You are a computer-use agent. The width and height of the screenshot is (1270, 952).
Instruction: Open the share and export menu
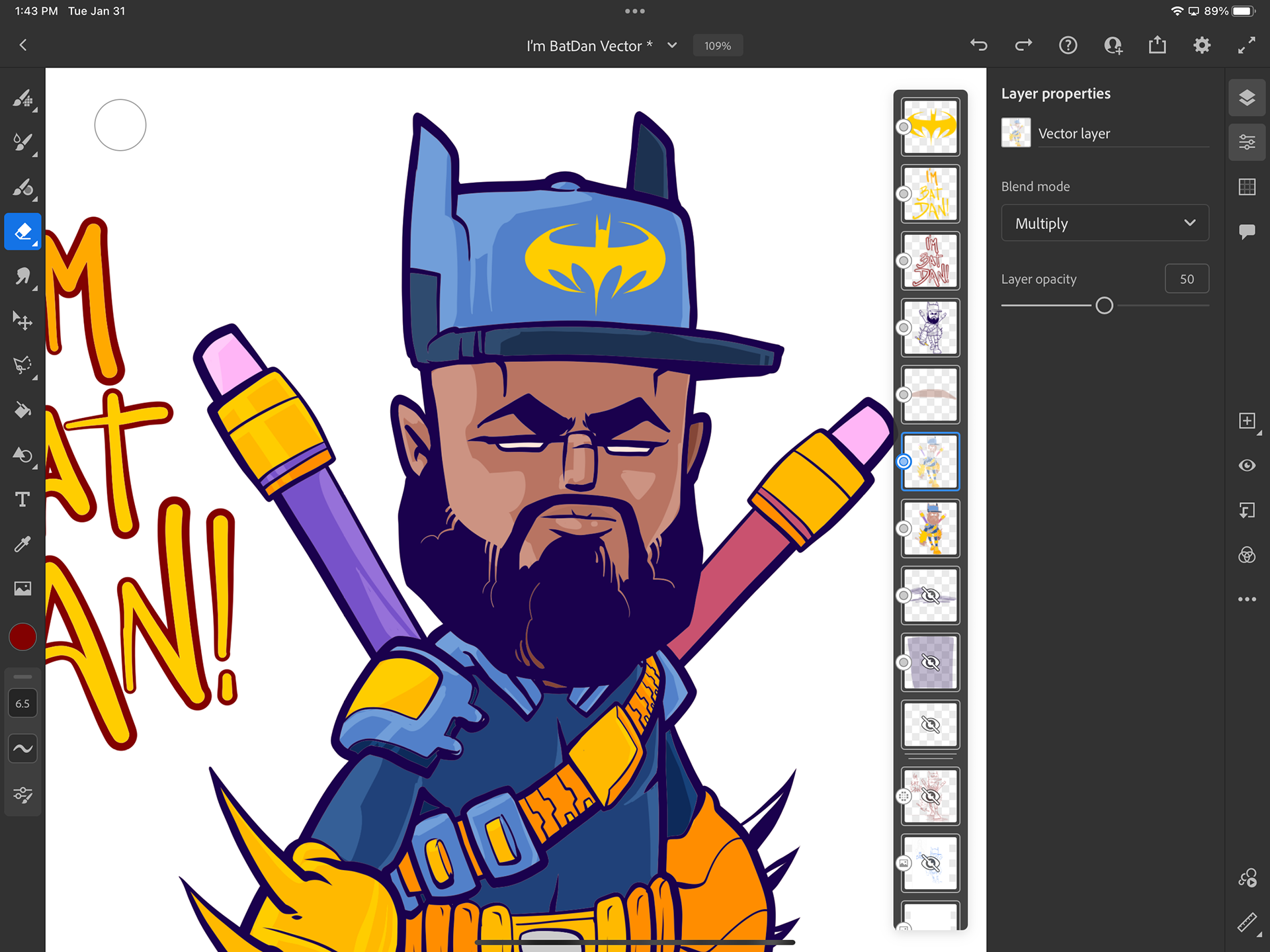point(1158,45)
